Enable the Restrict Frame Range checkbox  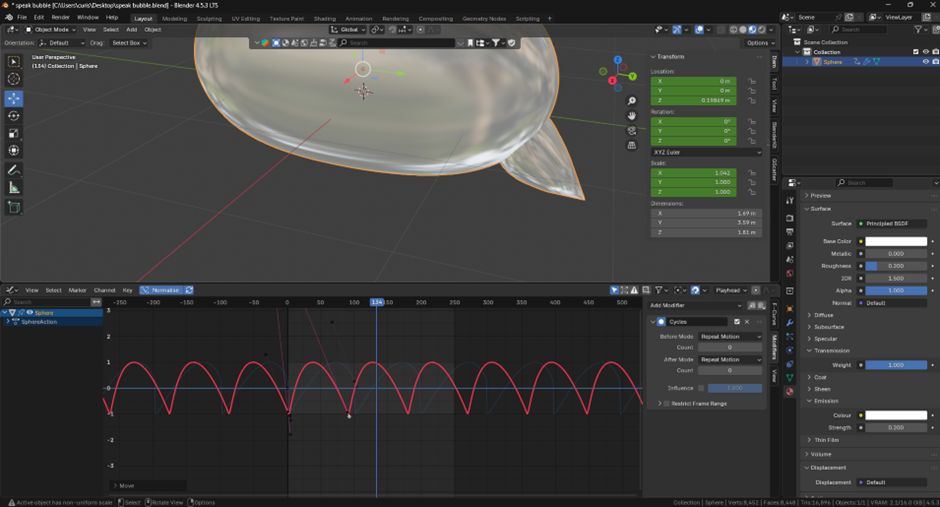click(667, 403)
